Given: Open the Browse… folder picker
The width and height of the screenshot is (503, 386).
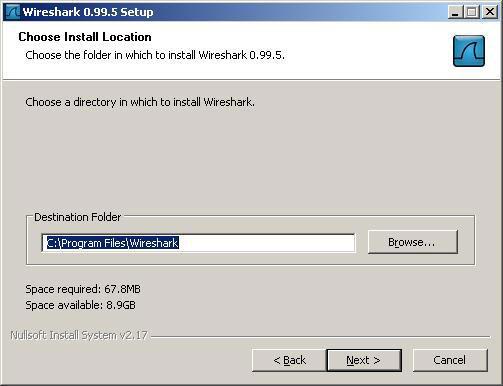Looking at the screenshot, I should (413, 242).
